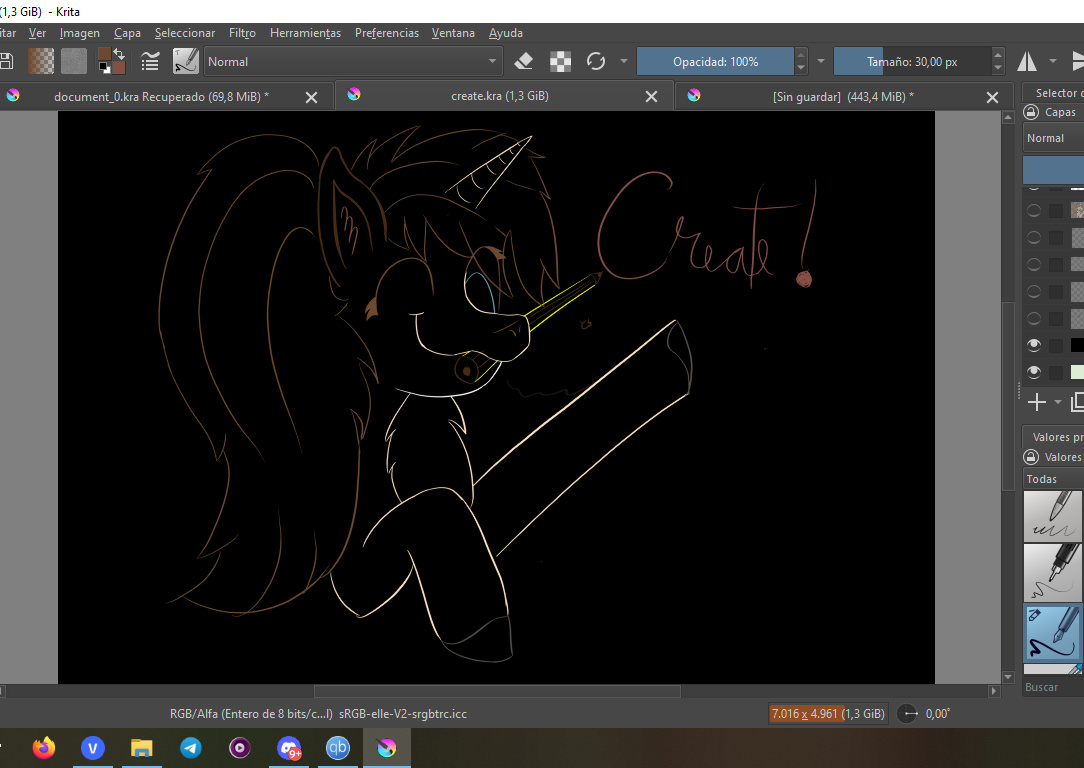This screenshot has height=768, width=1084.
Task: Open the Herramientas menu
Action: (306, 32)
